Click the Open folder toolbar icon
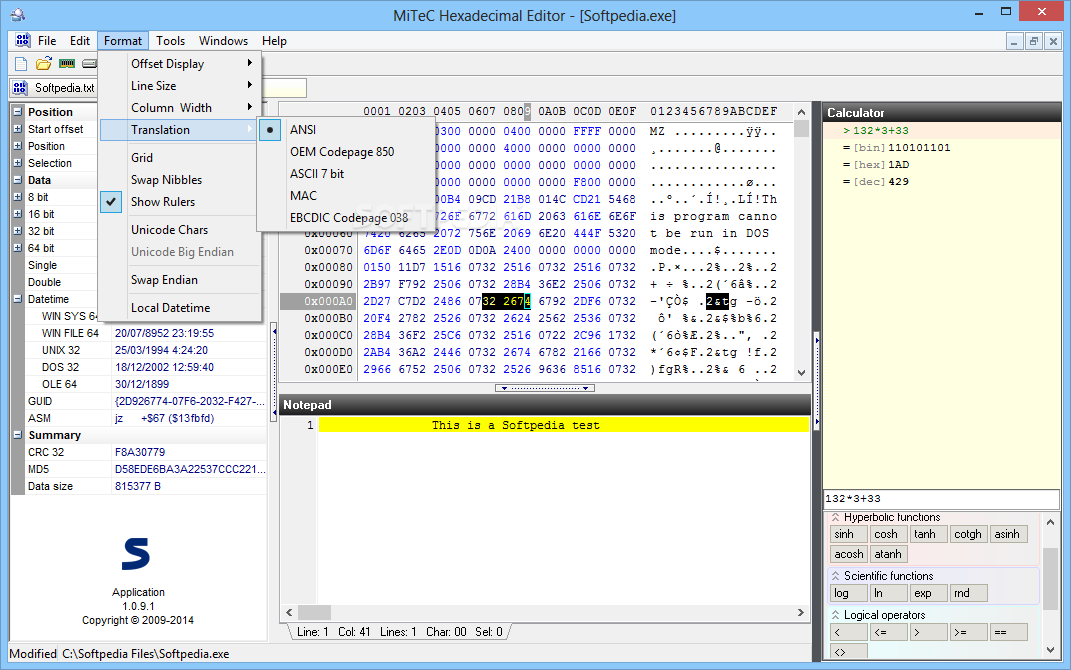The height and width of the screenshot is (670, 1071). tap(44, 64)
